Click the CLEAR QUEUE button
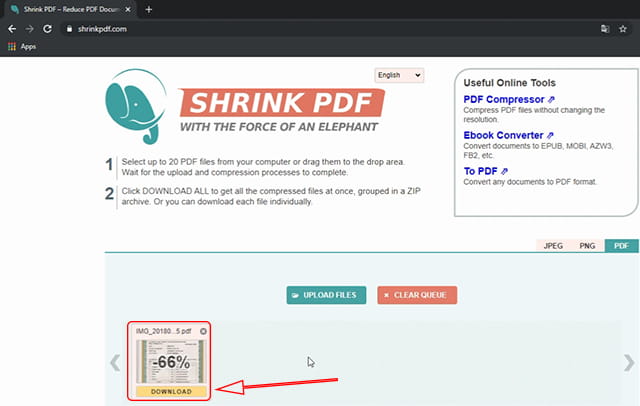640x406 pixels. pyautogui.click(x=417, y=295)
